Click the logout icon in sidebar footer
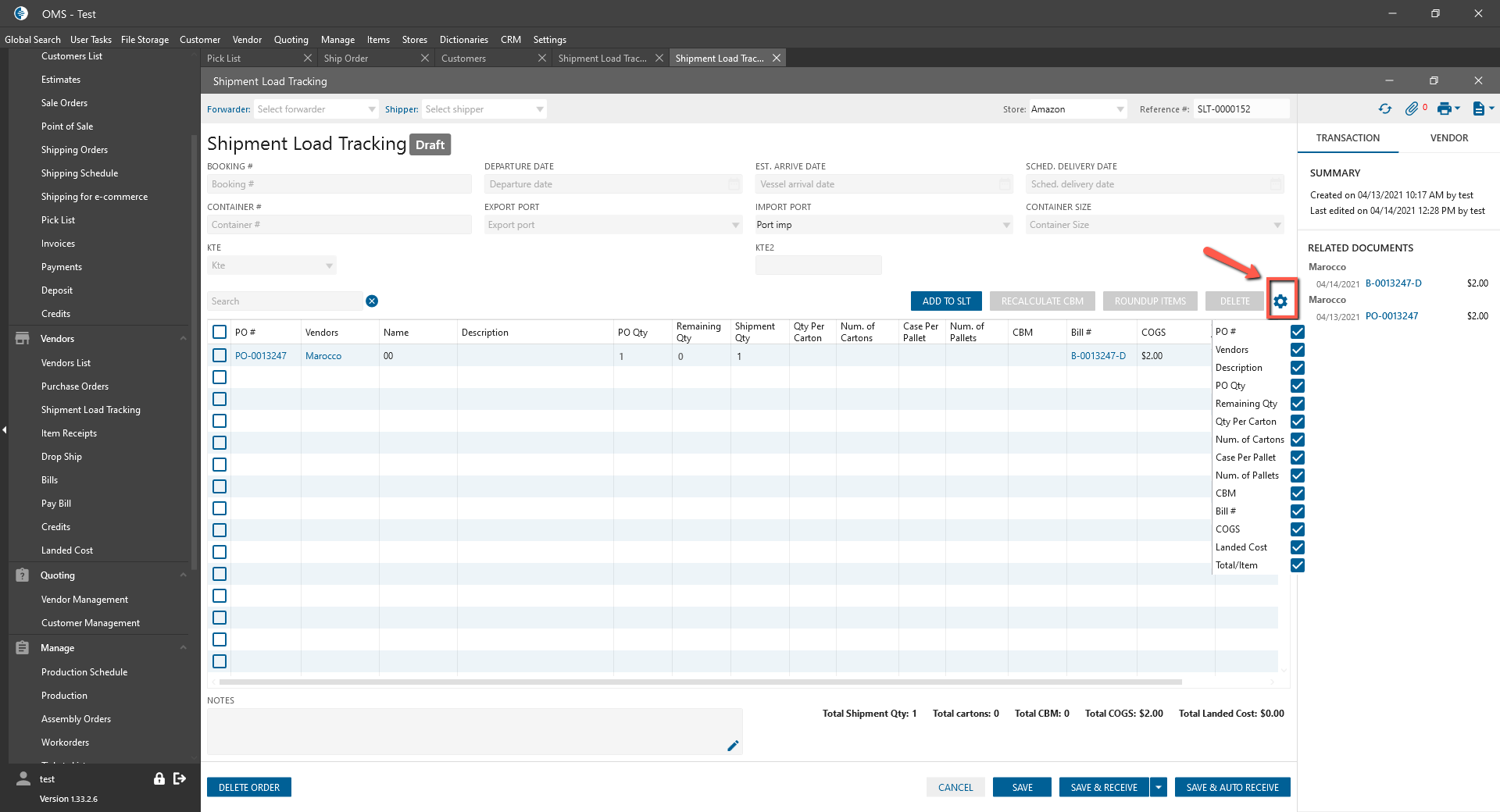Image resolution: width=1500 pixels, height=812 pixels. [x=180, y=778]
